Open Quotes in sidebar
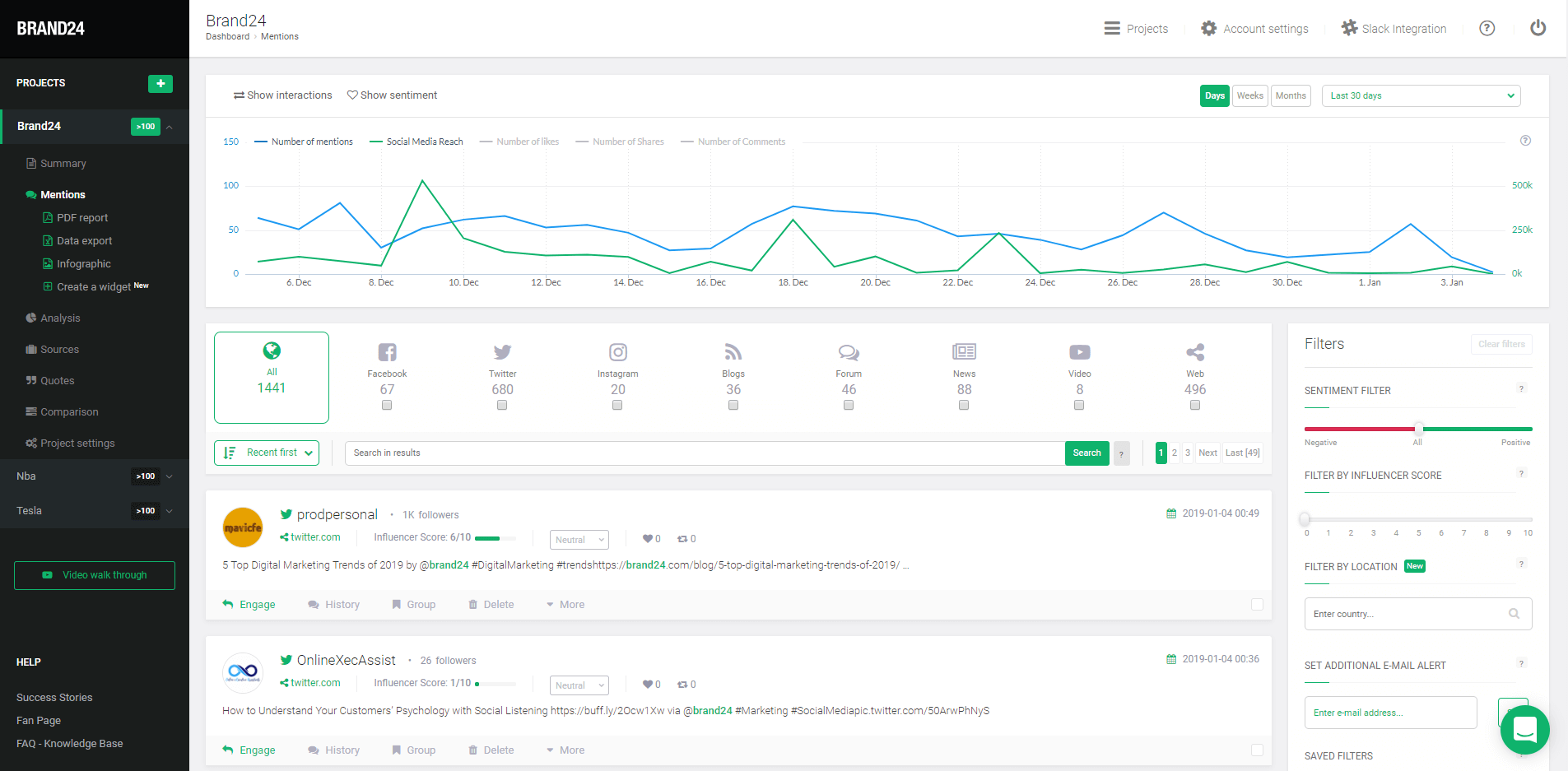 coord(49,381)
